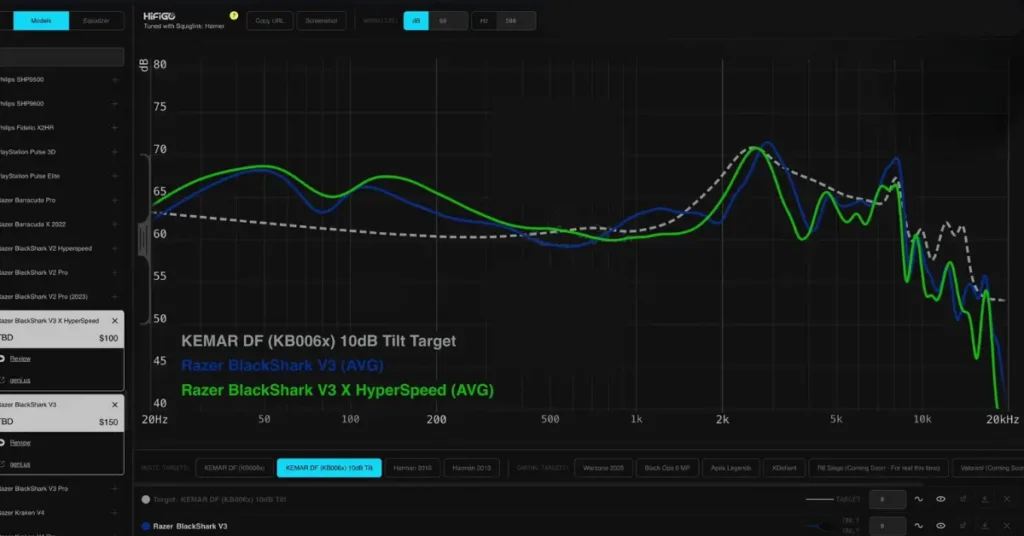Add Razer Barracuda Pro with plus icon
The height and width of the screenshot is (536, 1024).
[x=115, y=200]
